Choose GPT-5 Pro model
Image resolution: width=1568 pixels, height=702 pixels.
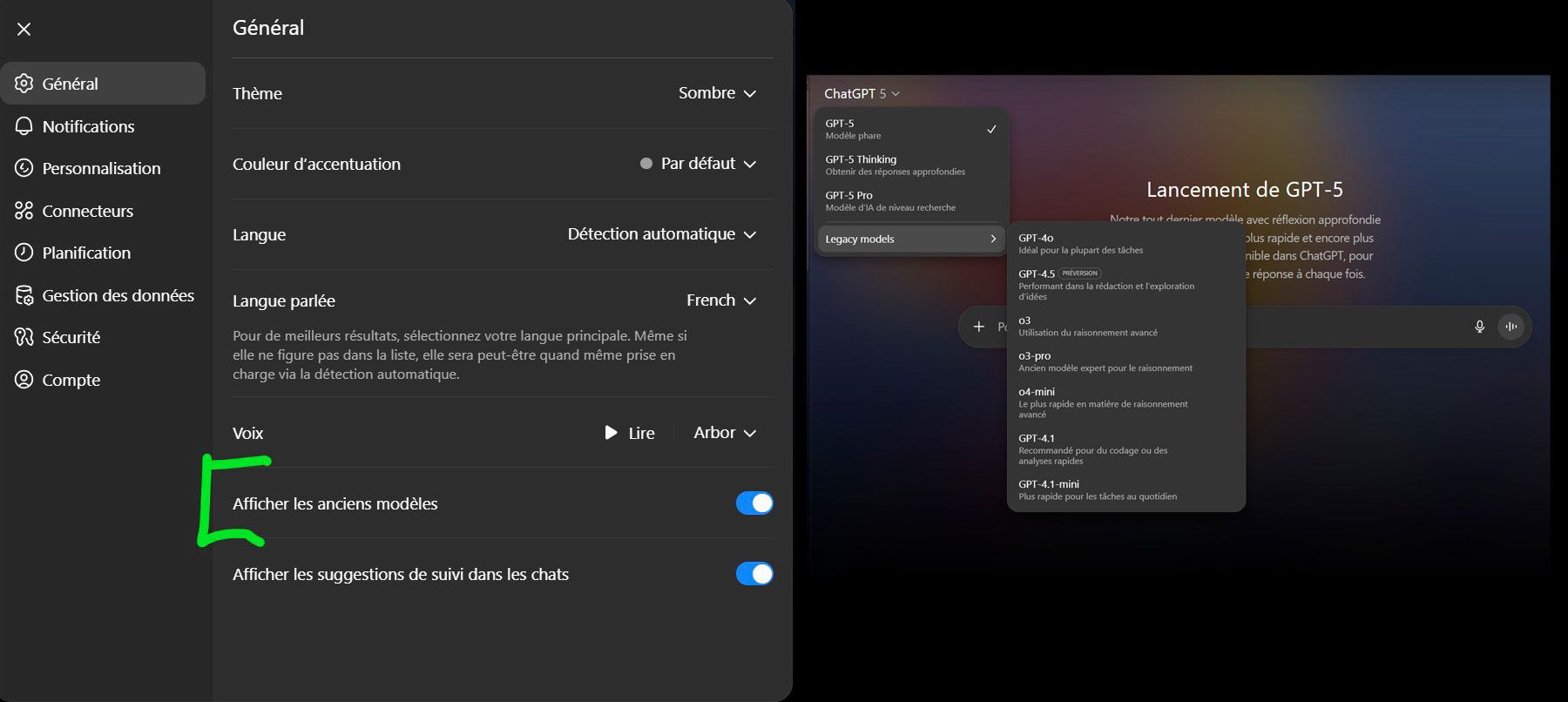click(x=911, y=201)
